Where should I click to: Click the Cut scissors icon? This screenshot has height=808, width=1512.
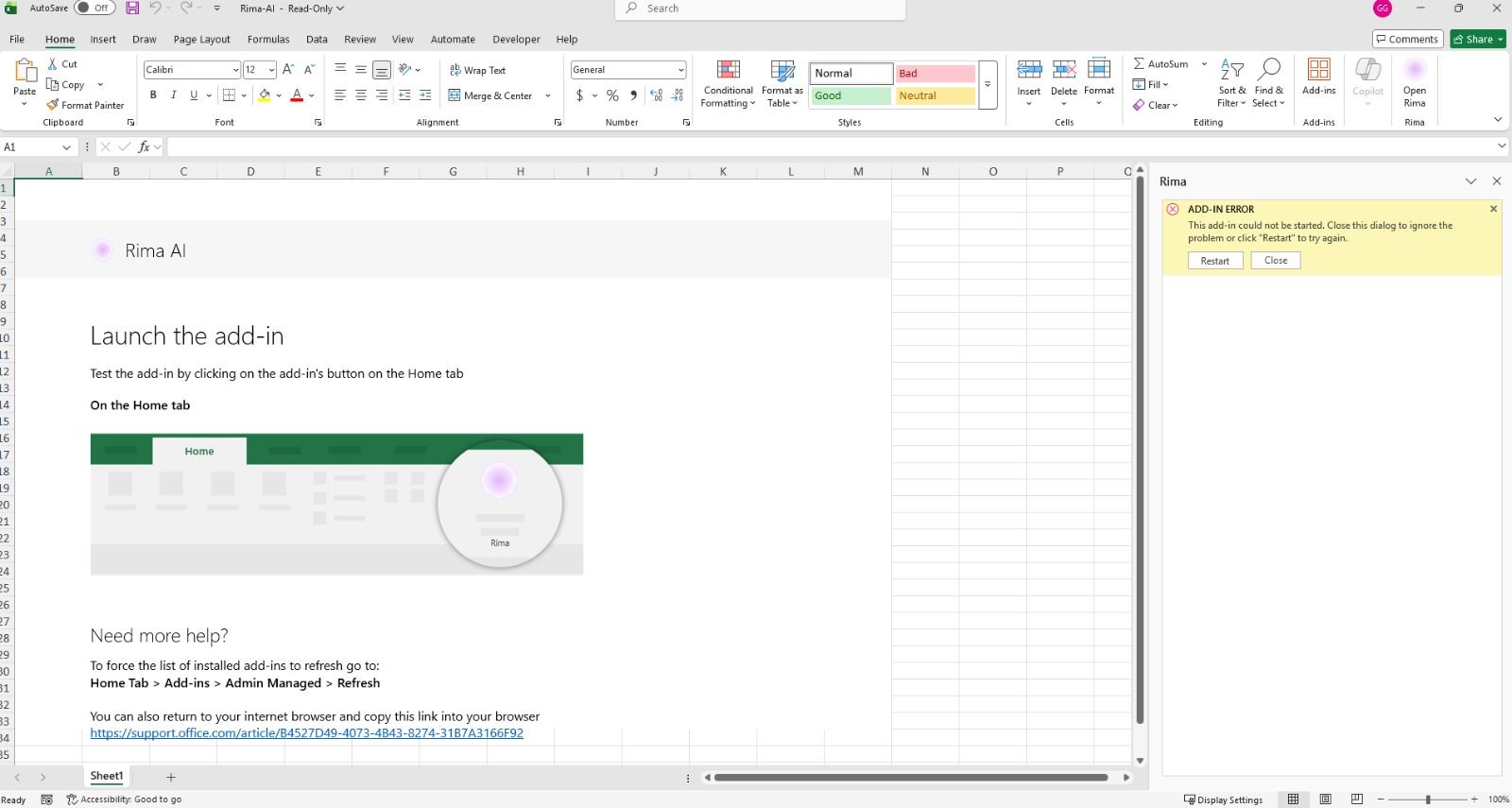(x=54, y=63)
